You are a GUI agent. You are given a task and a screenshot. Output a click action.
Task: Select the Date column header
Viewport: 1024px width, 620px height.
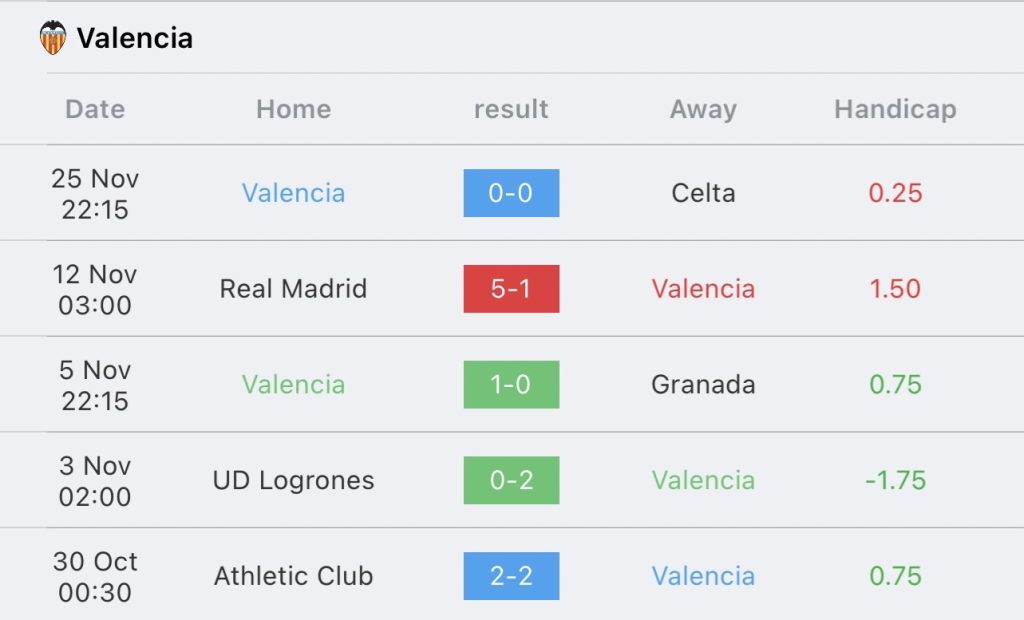(95, 109)
